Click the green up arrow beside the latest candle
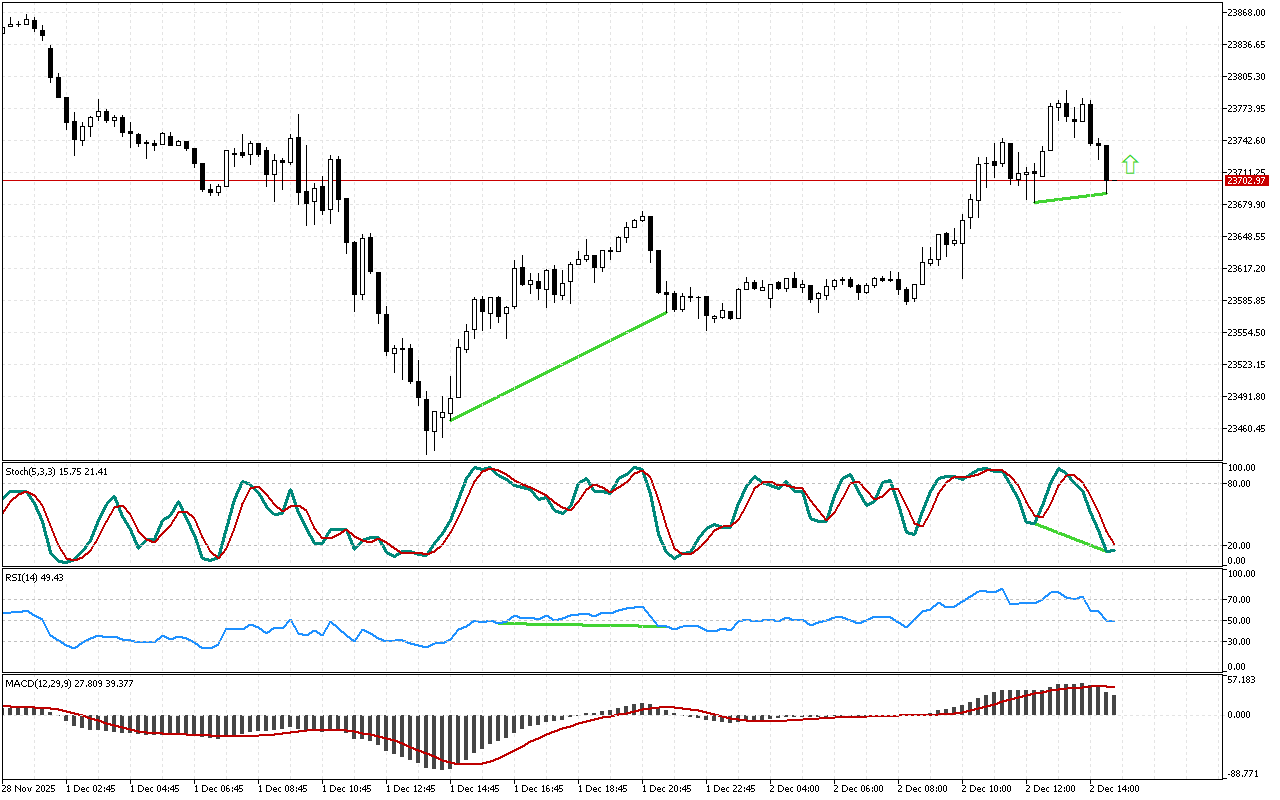Screen dimensions: 1280x800 click(1130, 165)
